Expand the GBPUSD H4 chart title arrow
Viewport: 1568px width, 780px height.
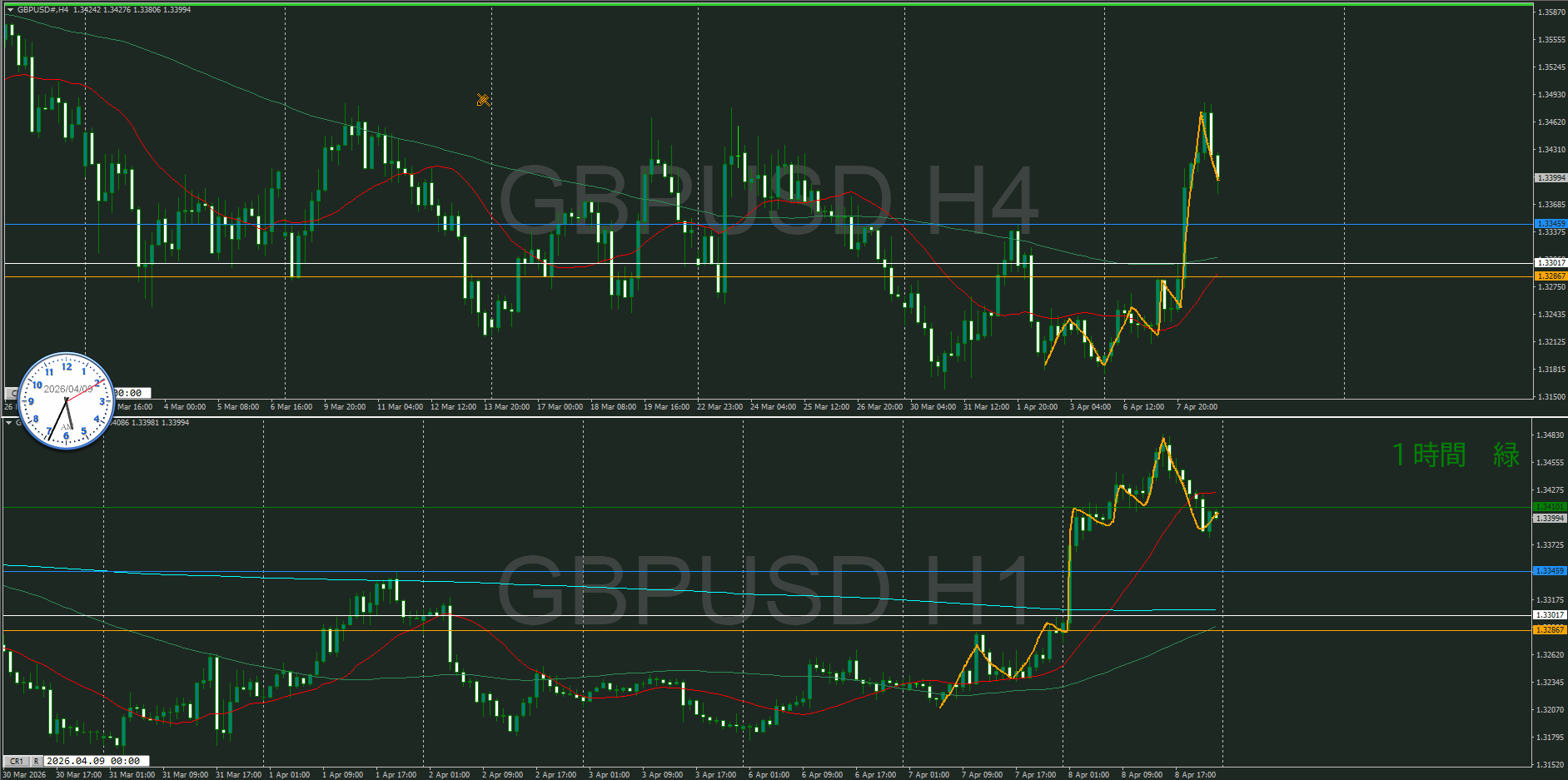(10, 10)
